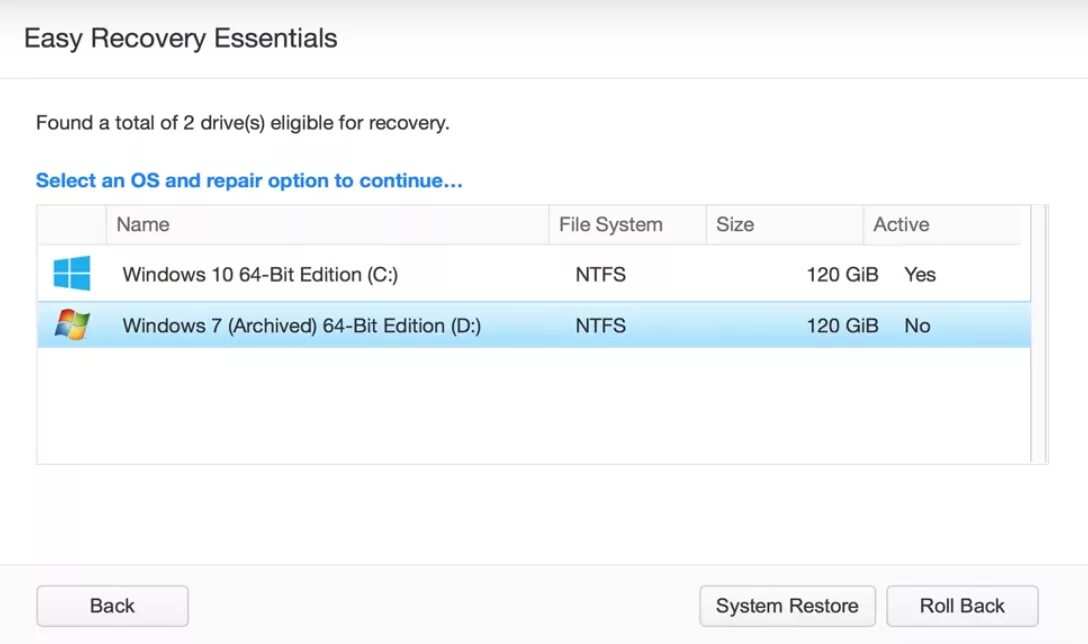1088x644 pixels.
Task: Click NTFS in the Windows 7 row
Action: tap(601, 326)
